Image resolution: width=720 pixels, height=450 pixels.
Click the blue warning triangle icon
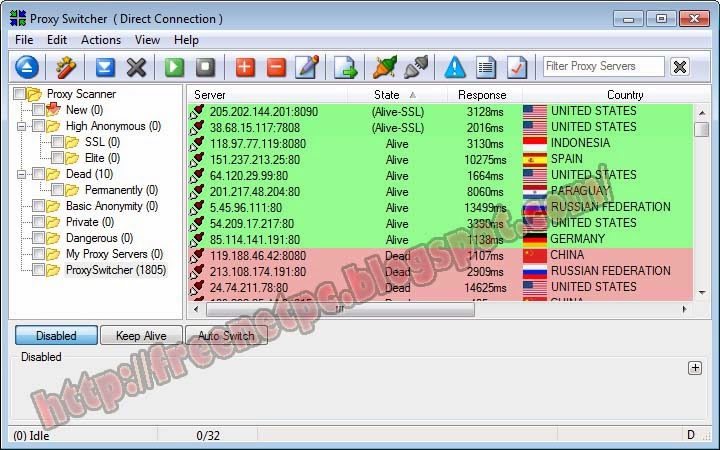455,67
